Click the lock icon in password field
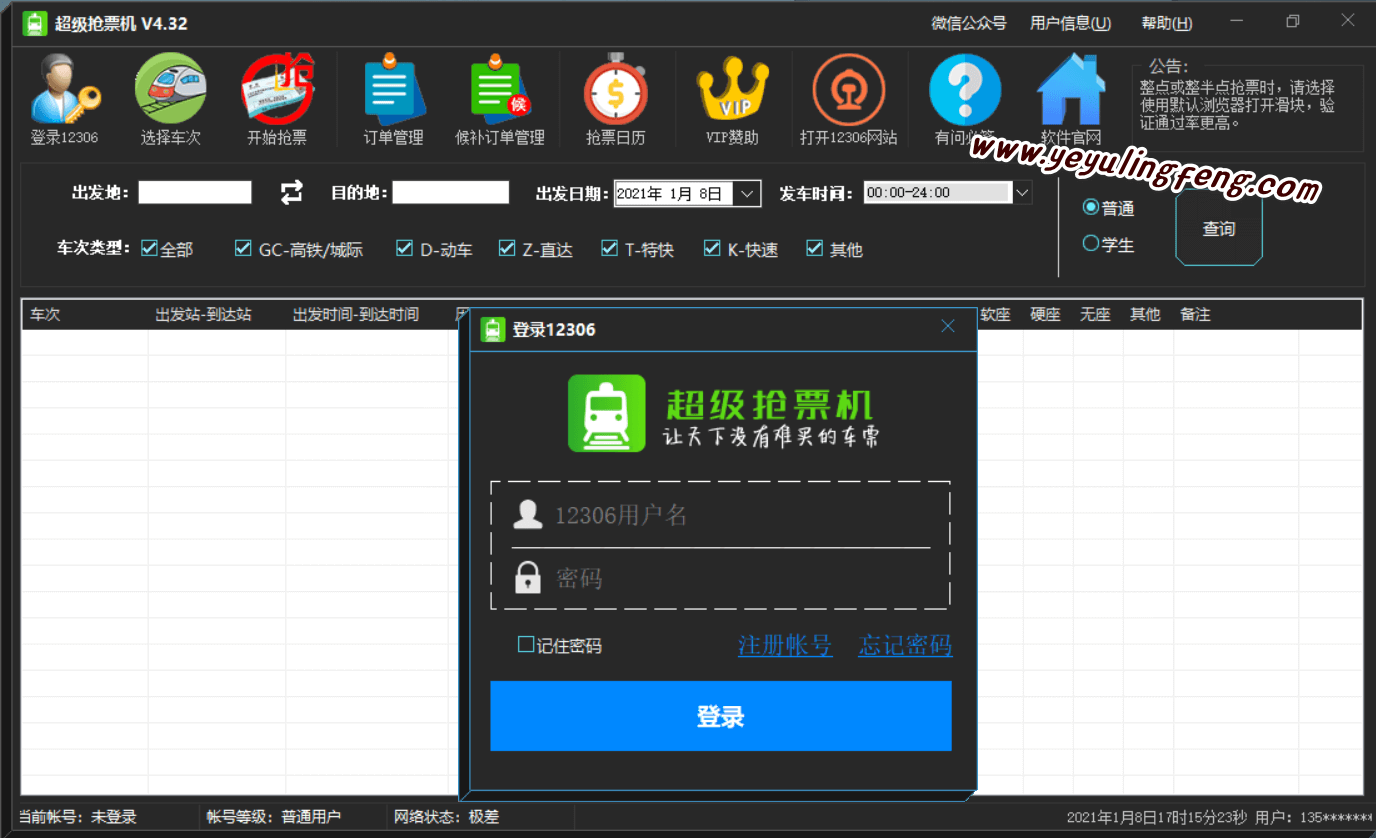1376x838 pixels. [x=527, y=577]
